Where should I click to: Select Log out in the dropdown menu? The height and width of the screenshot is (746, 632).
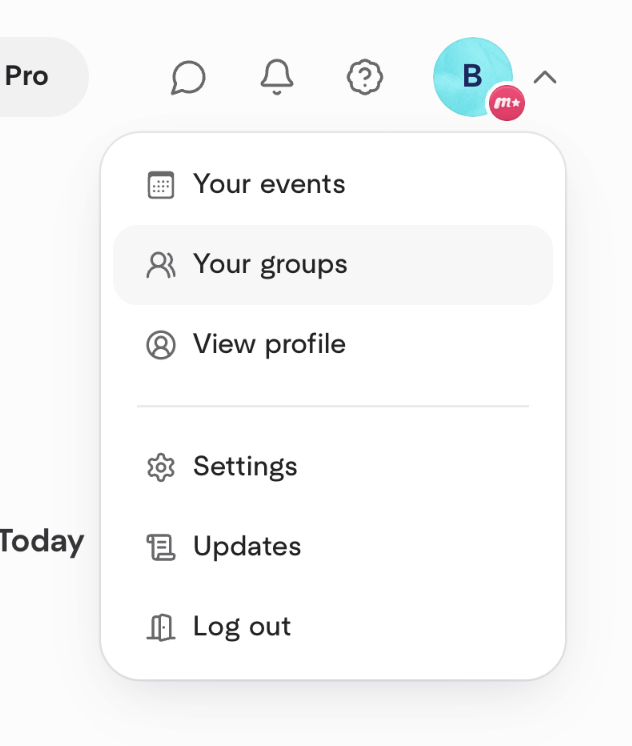point(242,627)
